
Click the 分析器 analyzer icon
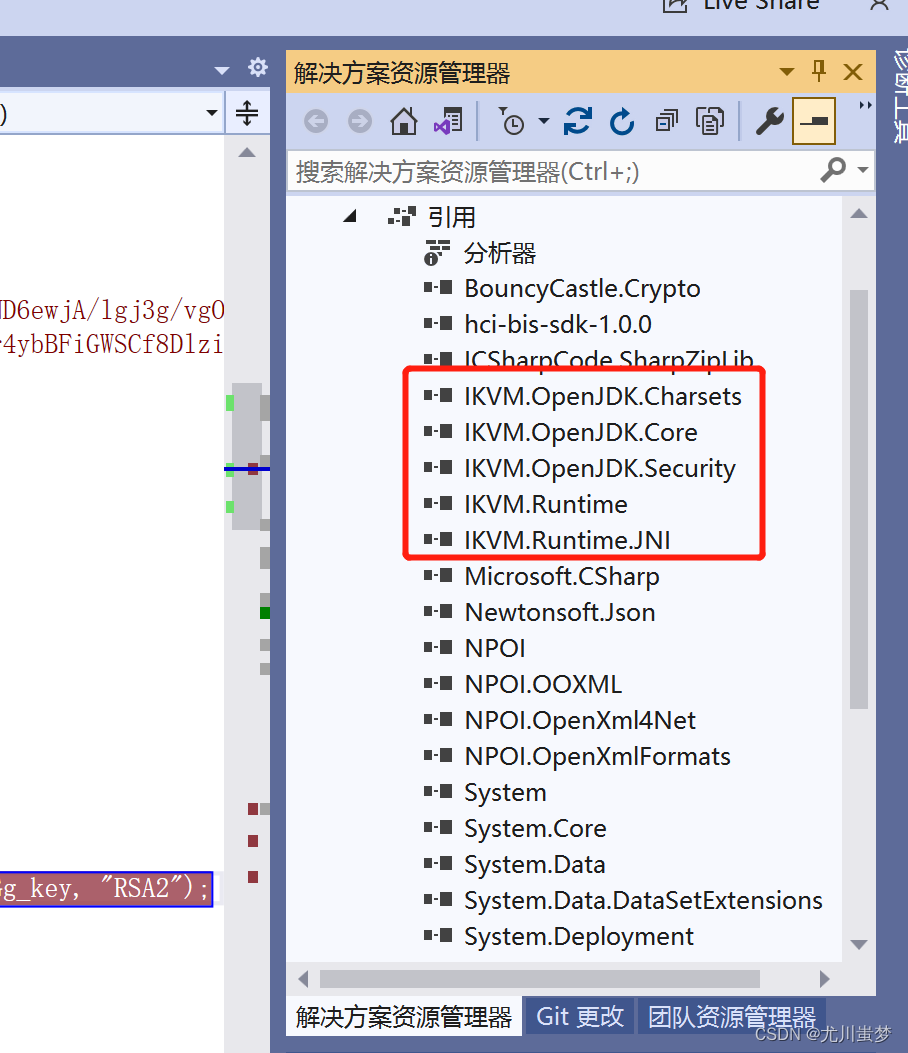point(437,253)
